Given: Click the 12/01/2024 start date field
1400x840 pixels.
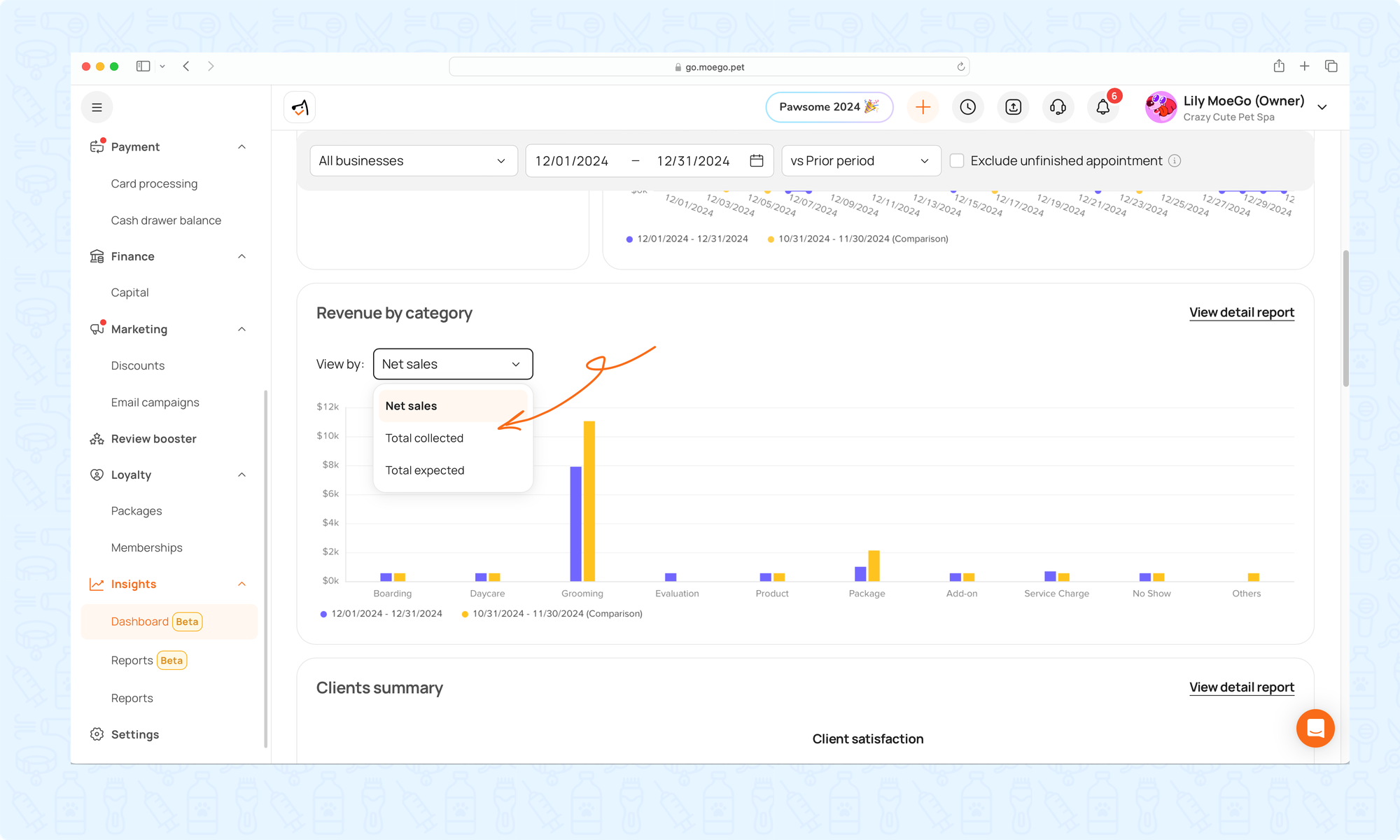Looking at the screenshot, I should pos(572,161).
